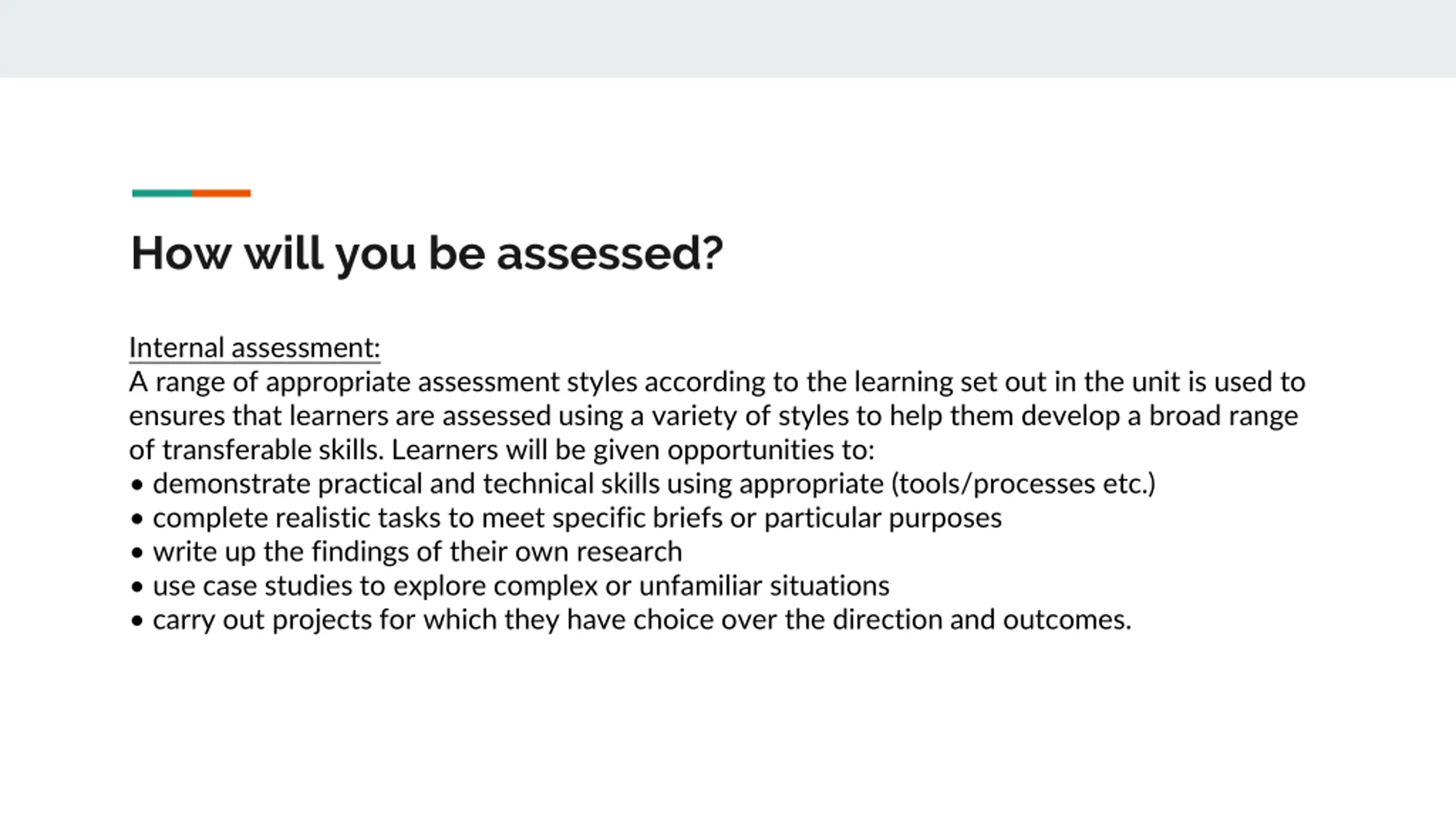Click the word 'assessed?' in the title
Viewport: 1456px width, 819px height.
click(x=610, y=254)
